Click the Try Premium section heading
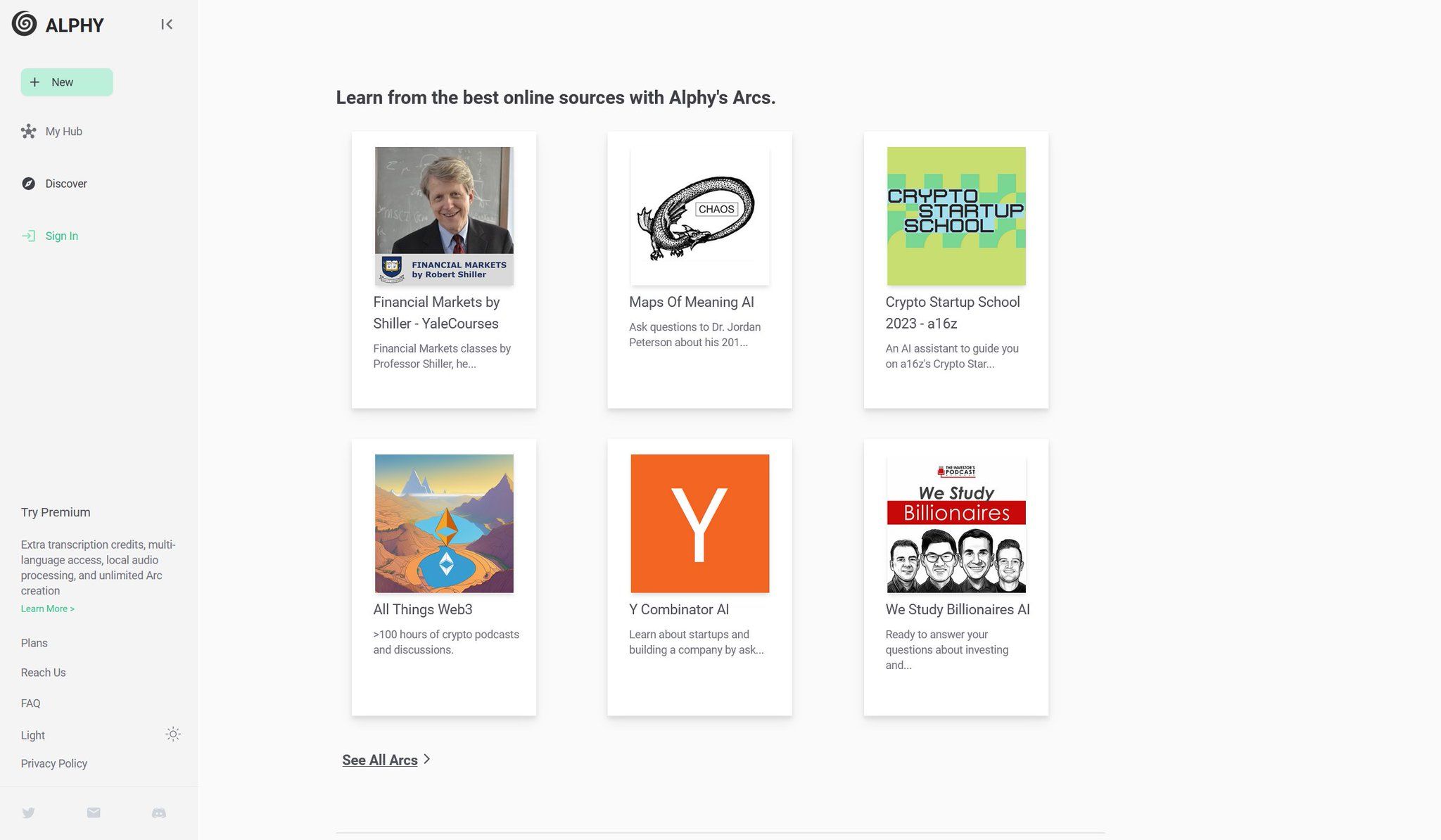The width and height of the screenshot is (1441, 840). 55,512
